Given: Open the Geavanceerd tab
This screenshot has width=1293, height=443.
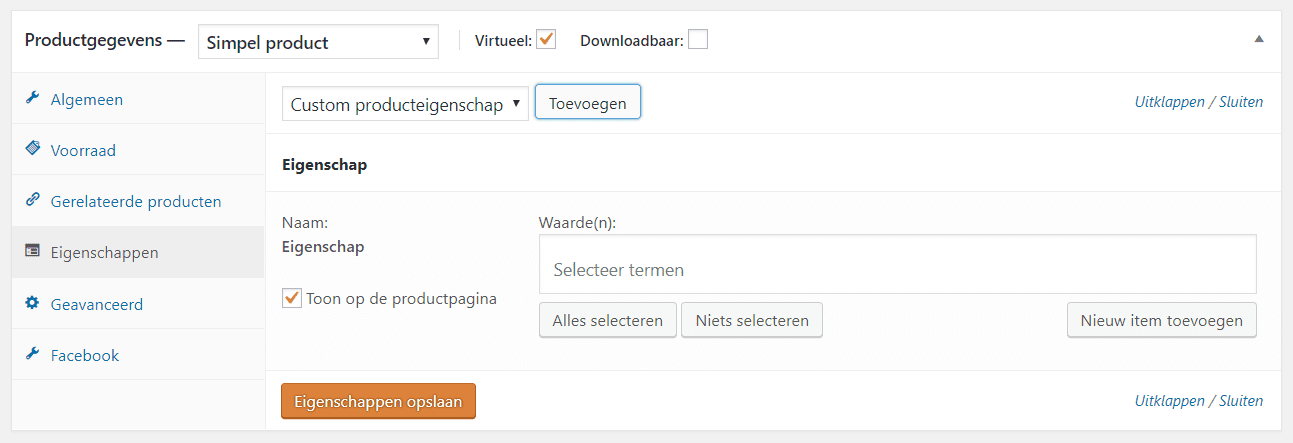Looking at the screenshot, I should (x=138, y=303).
